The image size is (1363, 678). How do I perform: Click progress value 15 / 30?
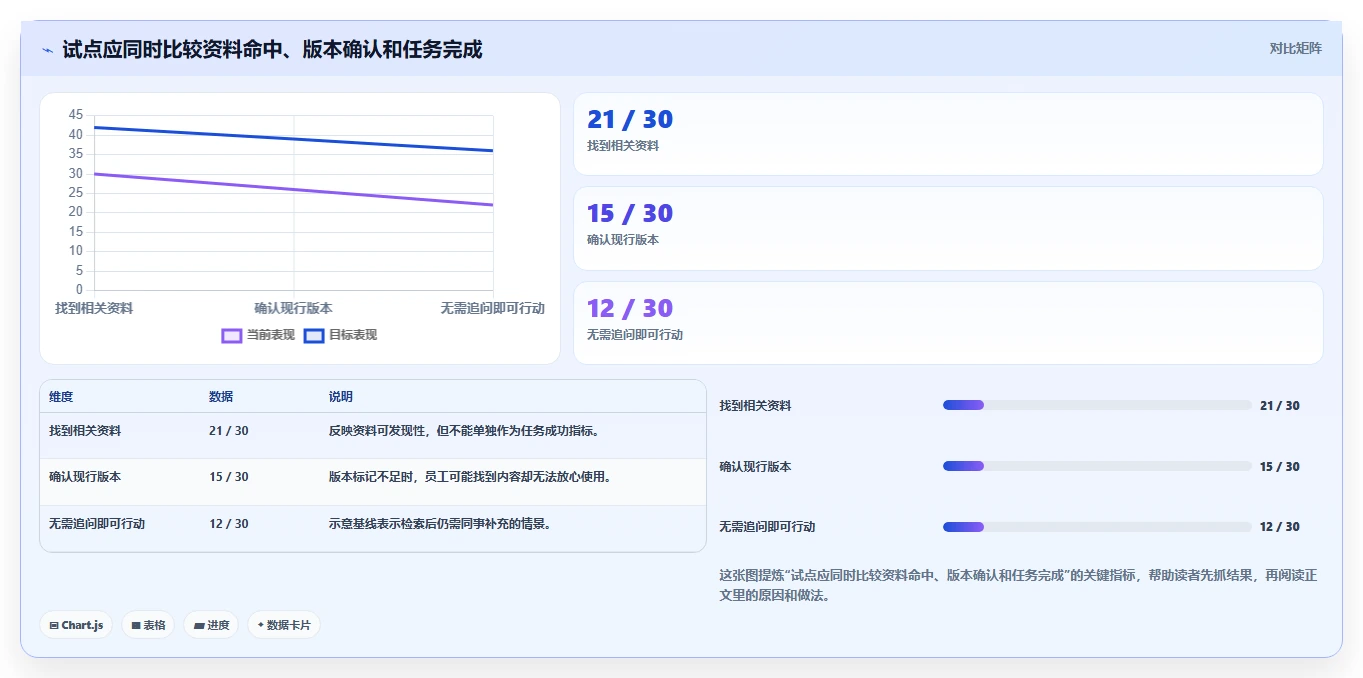tap(1280, 467)
